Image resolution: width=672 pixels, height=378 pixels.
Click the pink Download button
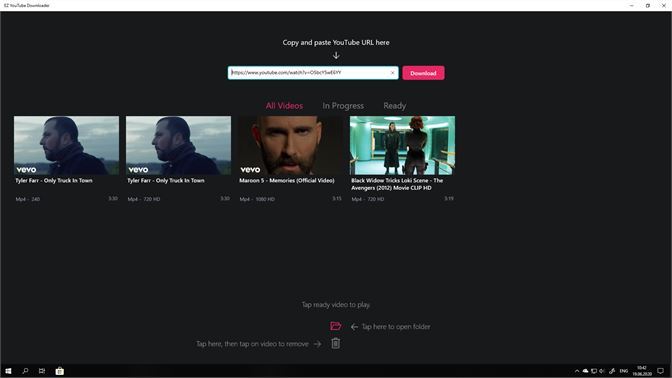coord(423,73)
